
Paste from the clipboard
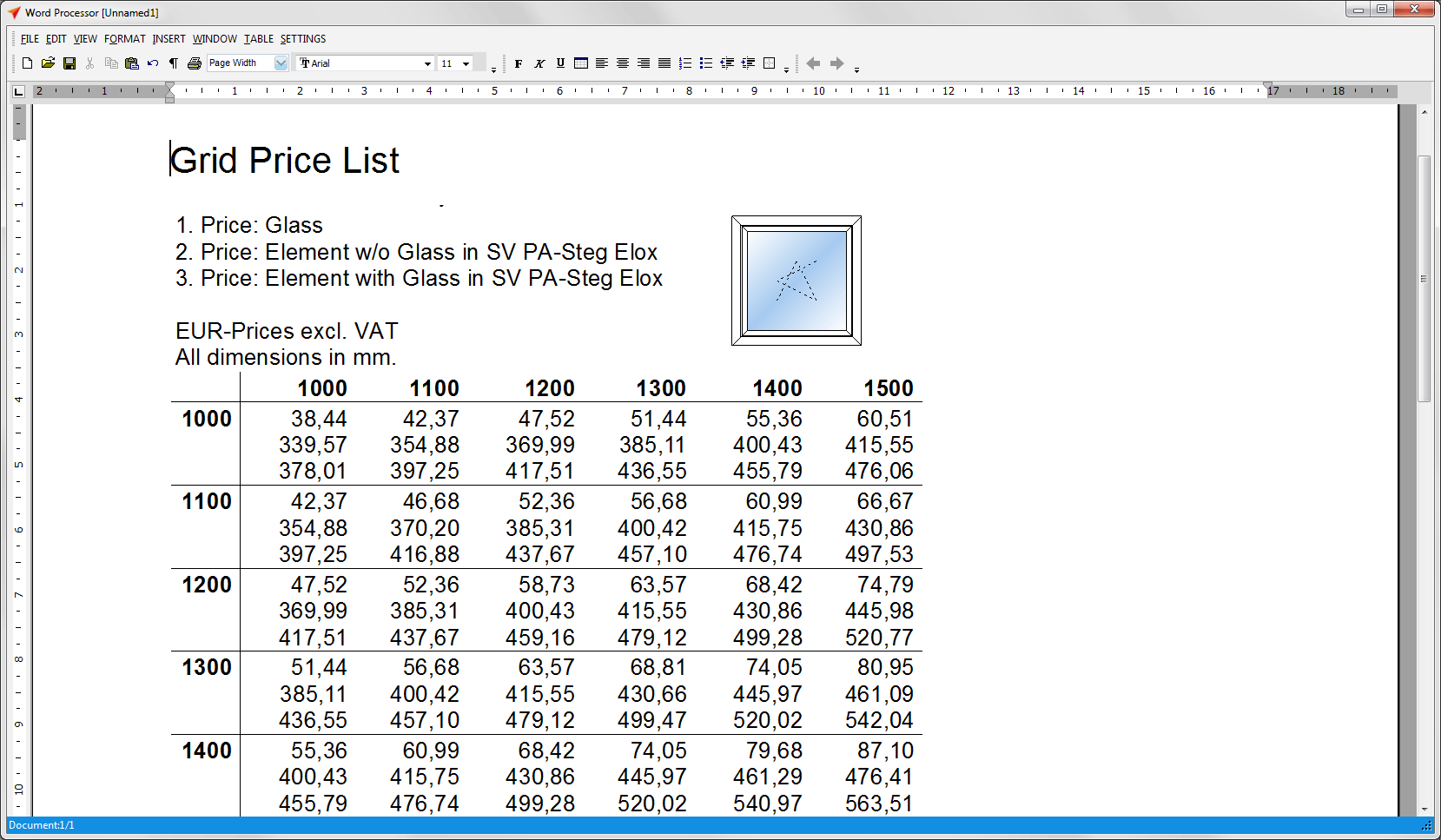tap(131, 63)
